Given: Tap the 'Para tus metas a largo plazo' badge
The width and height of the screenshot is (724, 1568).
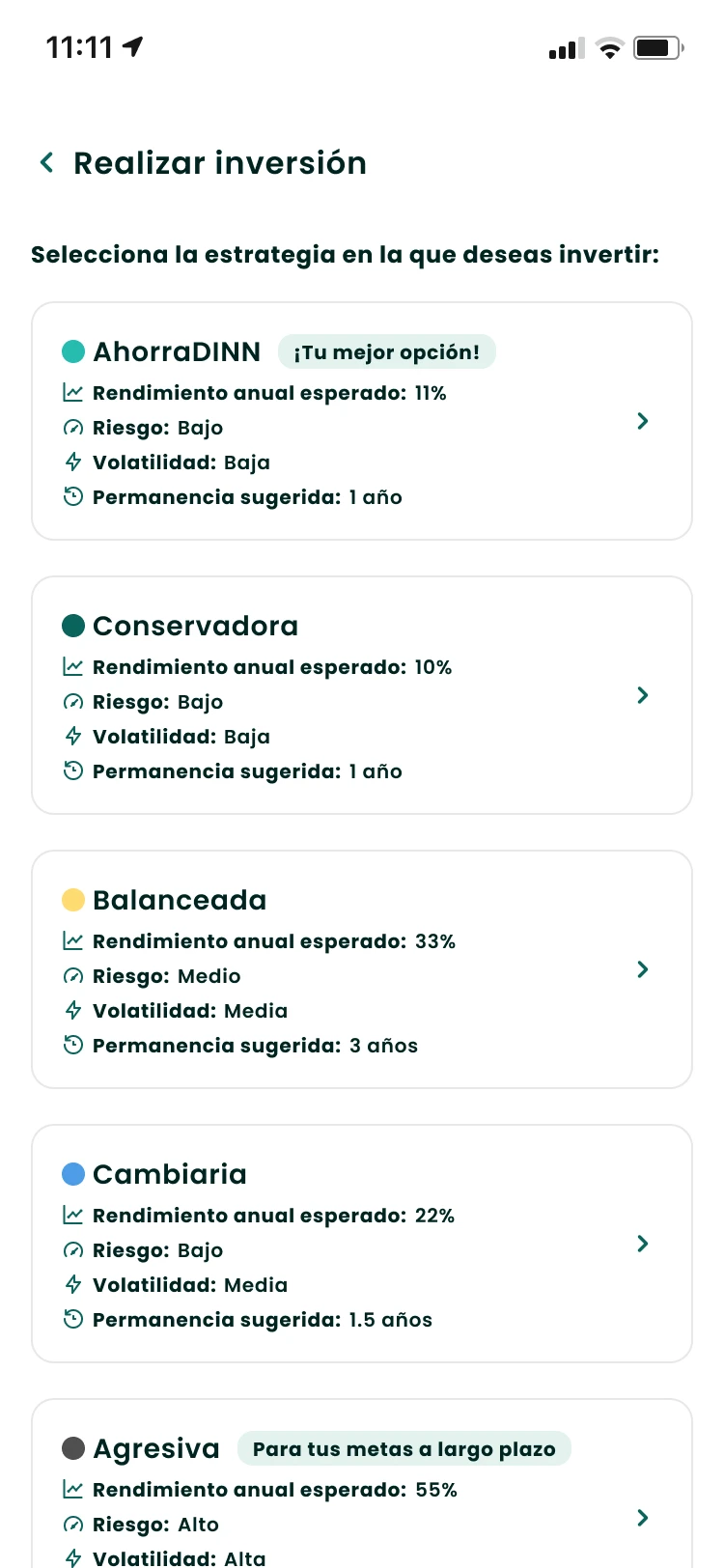Looking at the screenshot, I should [404, 1449].
